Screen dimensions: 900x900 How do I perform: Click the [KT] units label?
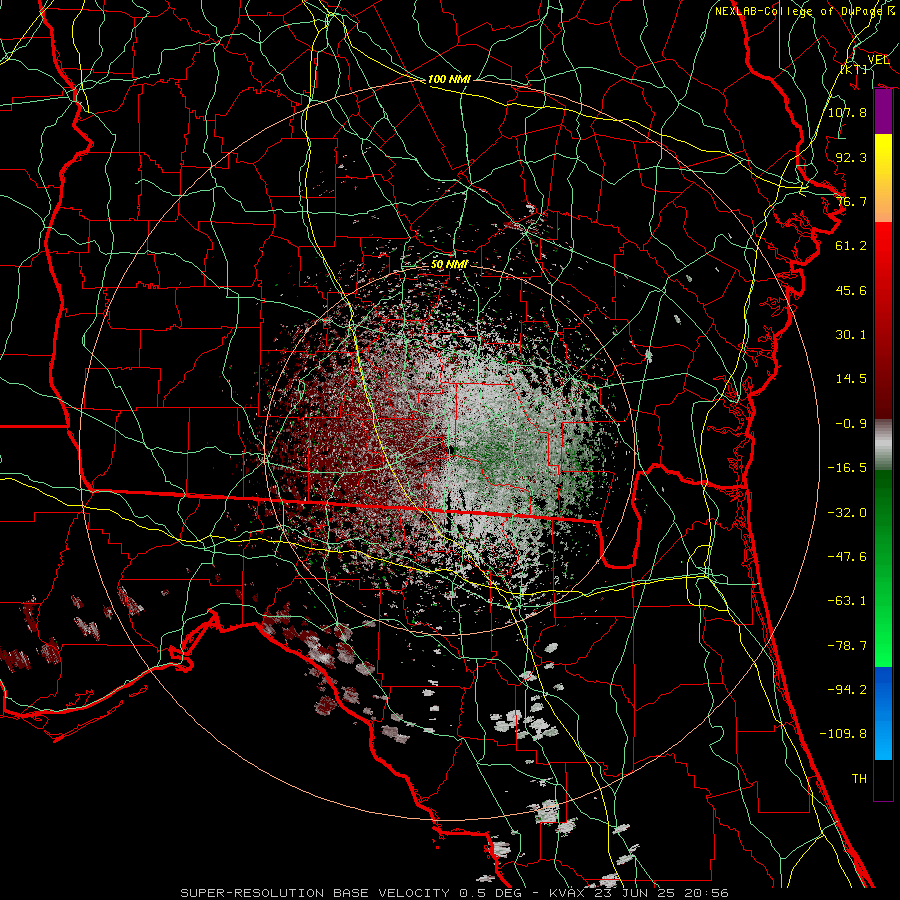point(854,69)
